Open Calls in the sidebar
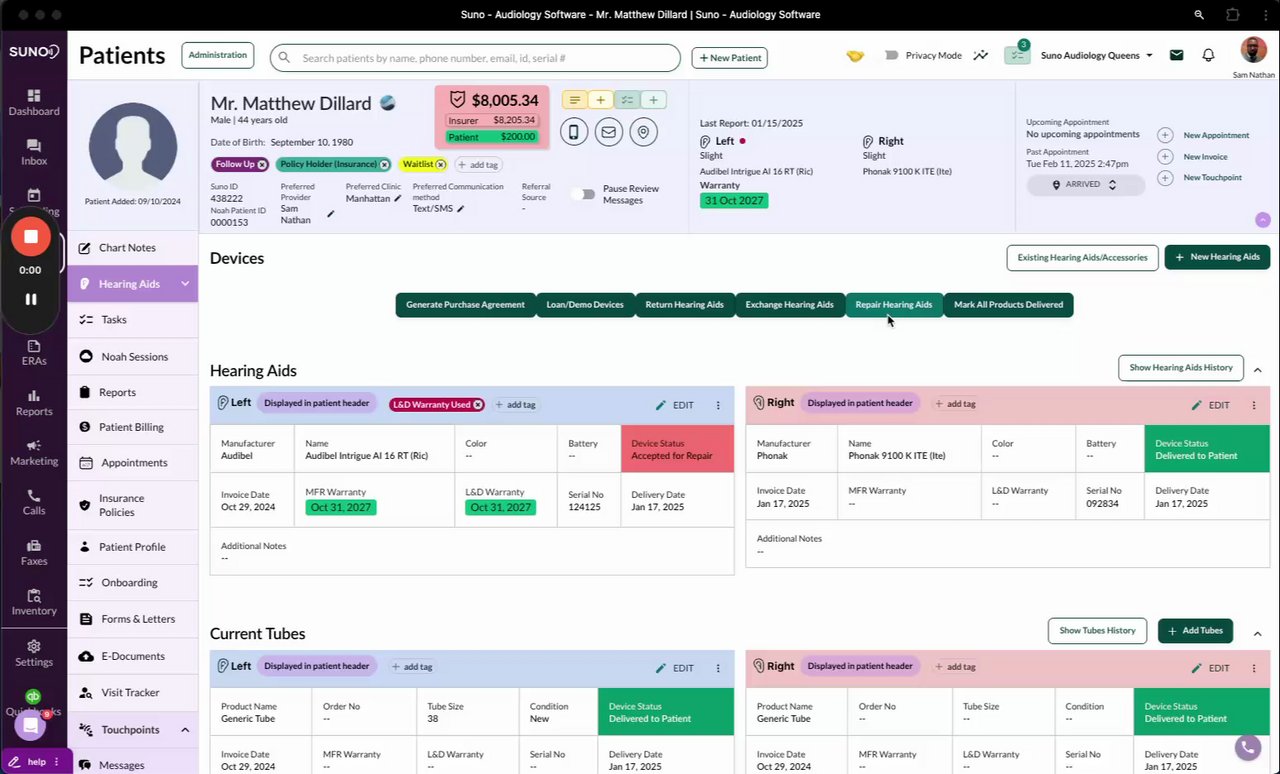The height and width of the screenshot is (774, 1280). tap(34, 502)
